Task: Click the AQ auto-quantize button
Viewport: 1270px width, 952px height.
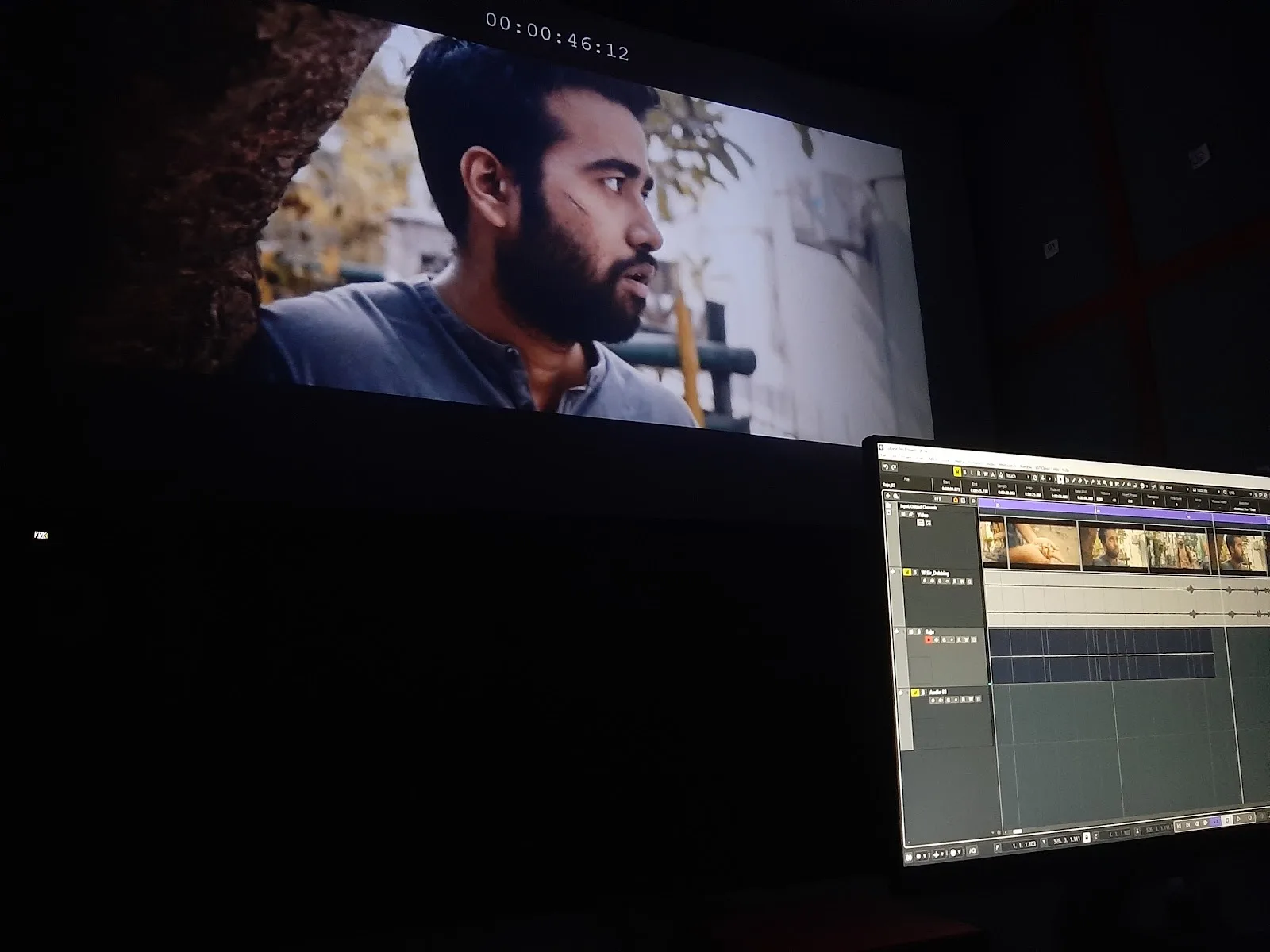Action: pos(972,850)
